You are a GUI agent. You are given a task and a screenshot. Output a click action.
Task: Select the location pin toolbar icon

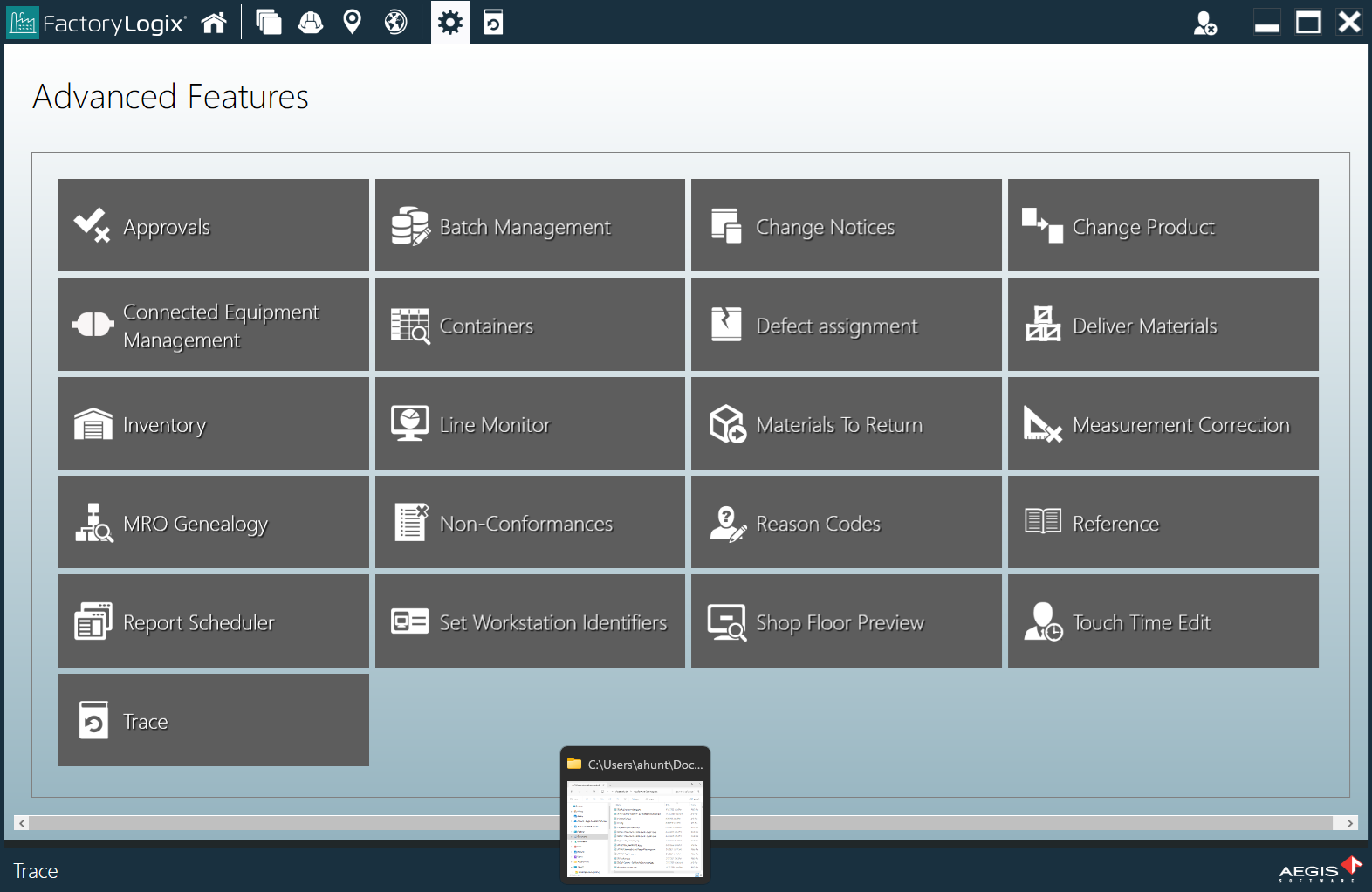353,22
